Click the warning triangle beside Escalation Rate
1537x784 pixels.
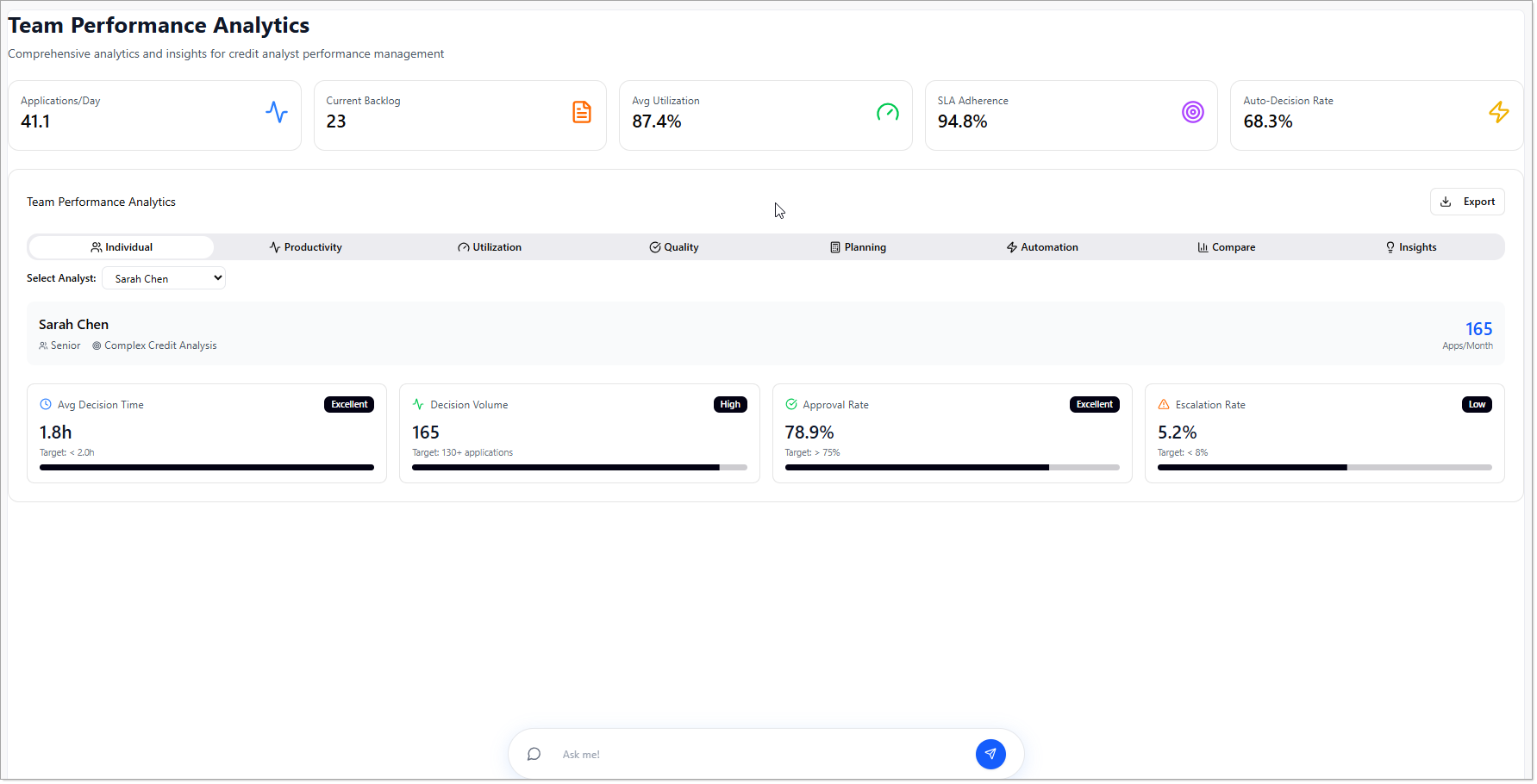pos(1163,404)
